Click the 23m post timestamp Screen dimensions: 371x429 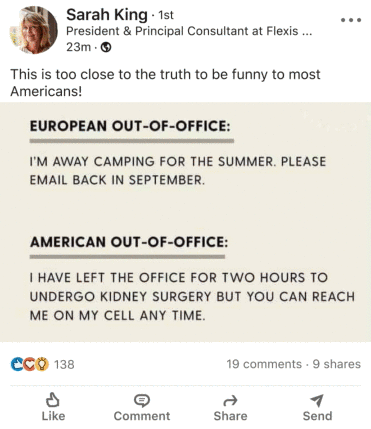pyautogui.click(x=78, y=47)
